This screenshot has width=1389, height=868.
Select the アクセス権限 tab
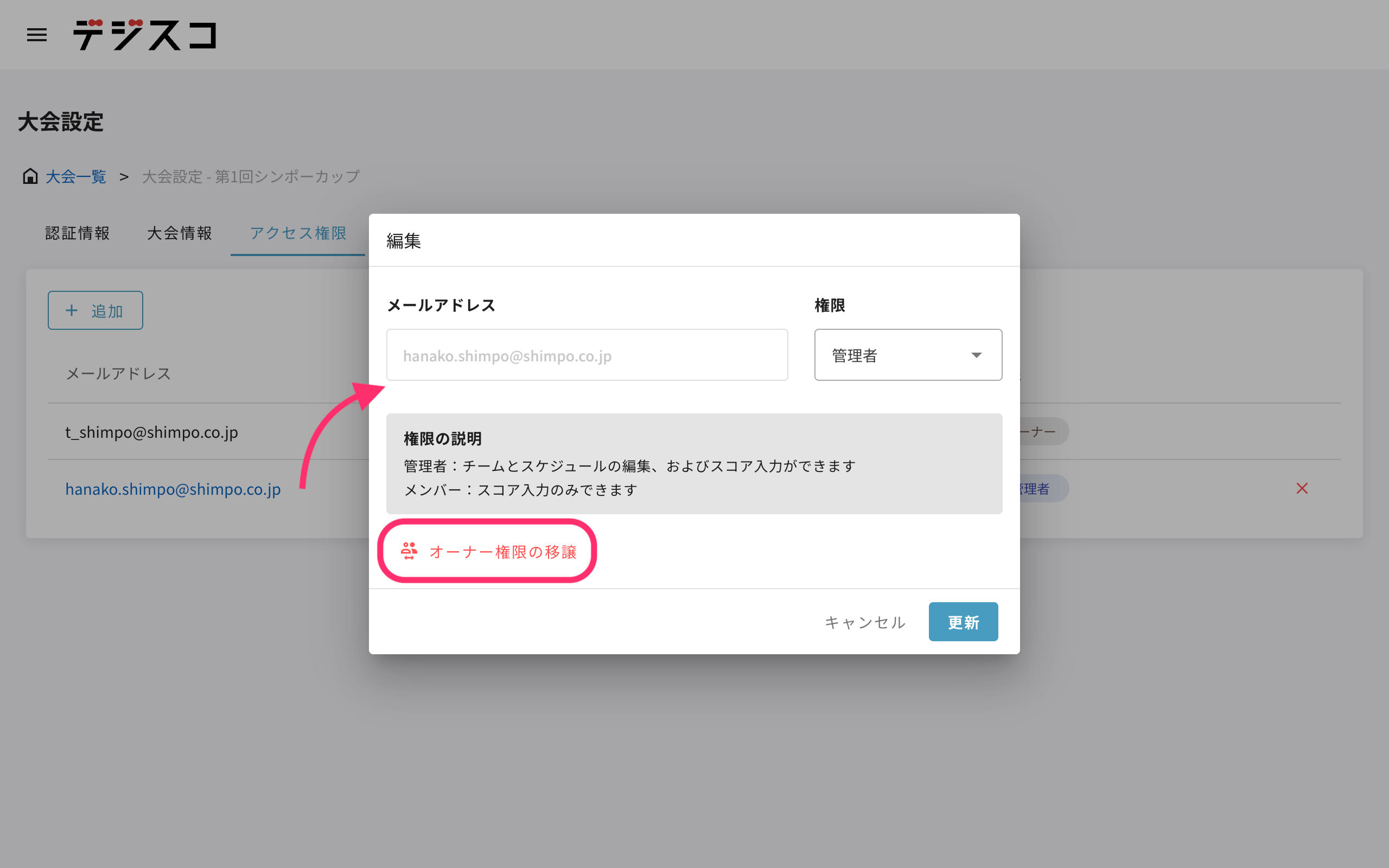[x=298, y=233]
